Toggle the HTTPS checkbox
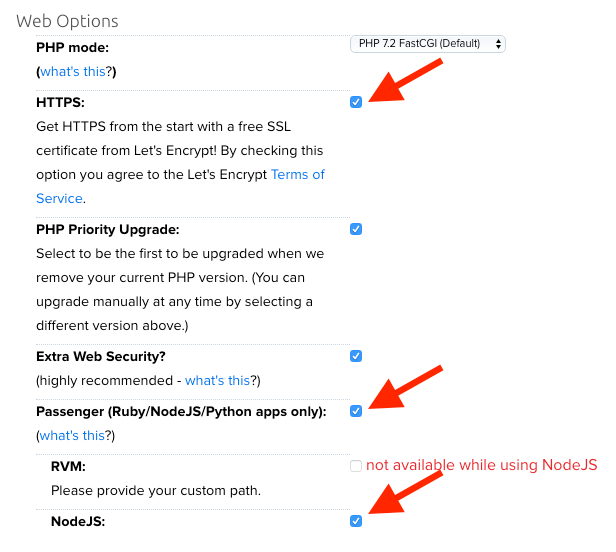This screenshot has height=552, width=616. coord(356,102)
